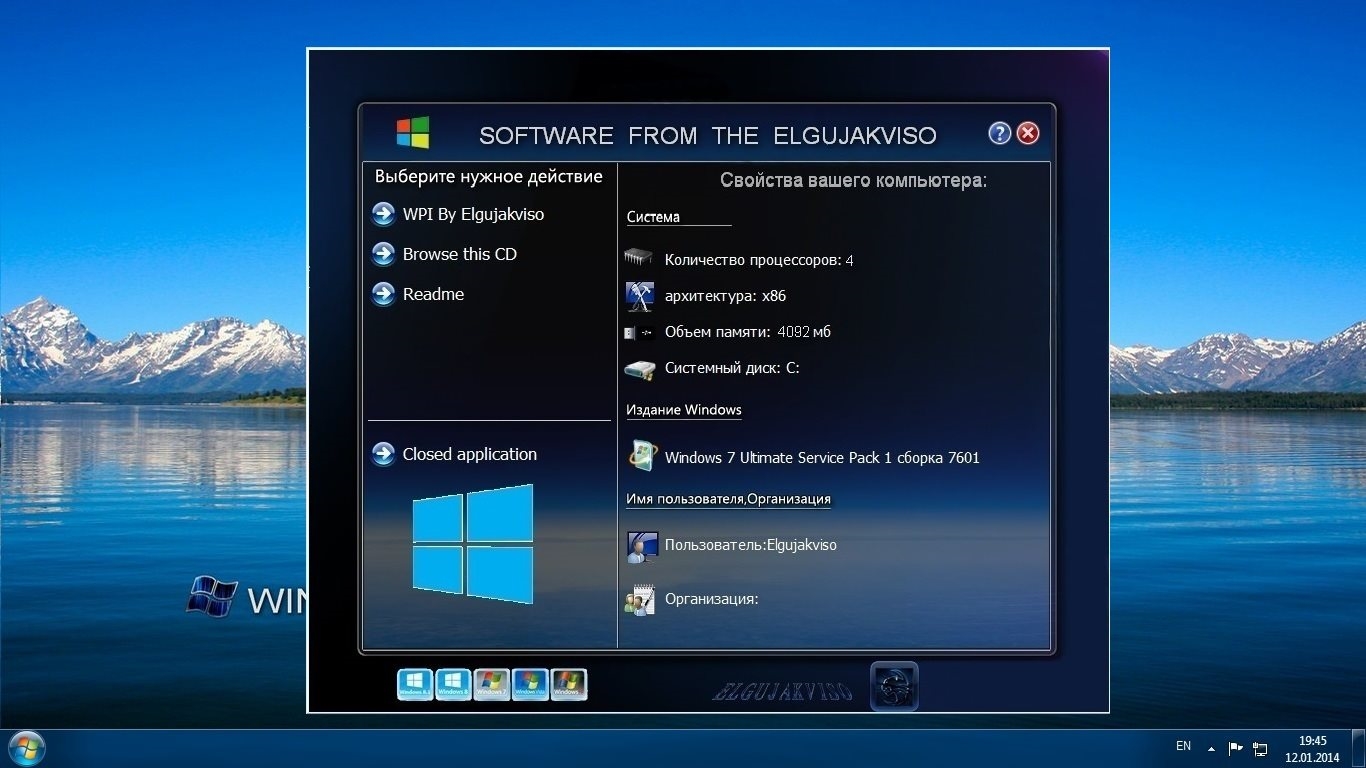Open the Windows 8.1 theme icon
Screen dimensions: 1366x768
click(x=415, y=684)
